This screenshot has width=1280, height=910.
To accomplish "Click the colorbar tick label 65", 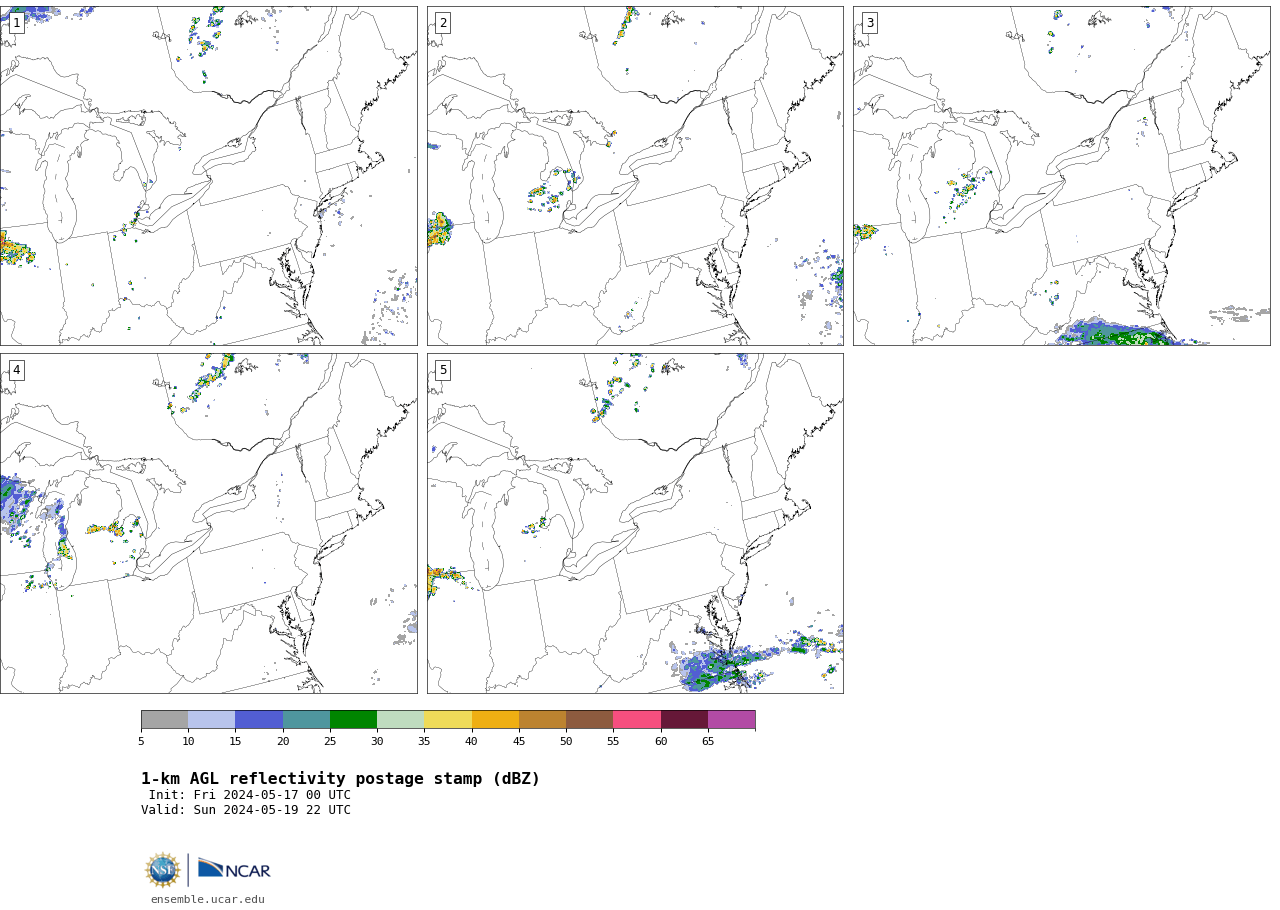I will point(708,742).
